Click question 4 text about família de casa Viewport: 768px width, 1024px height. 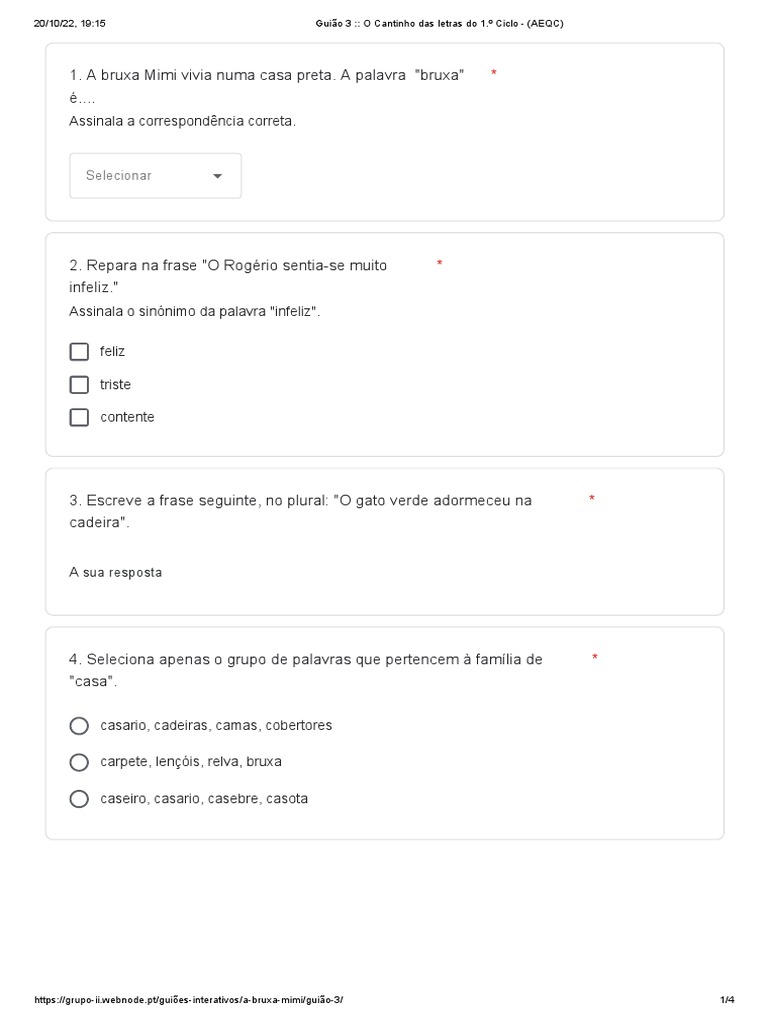[306, 660]
